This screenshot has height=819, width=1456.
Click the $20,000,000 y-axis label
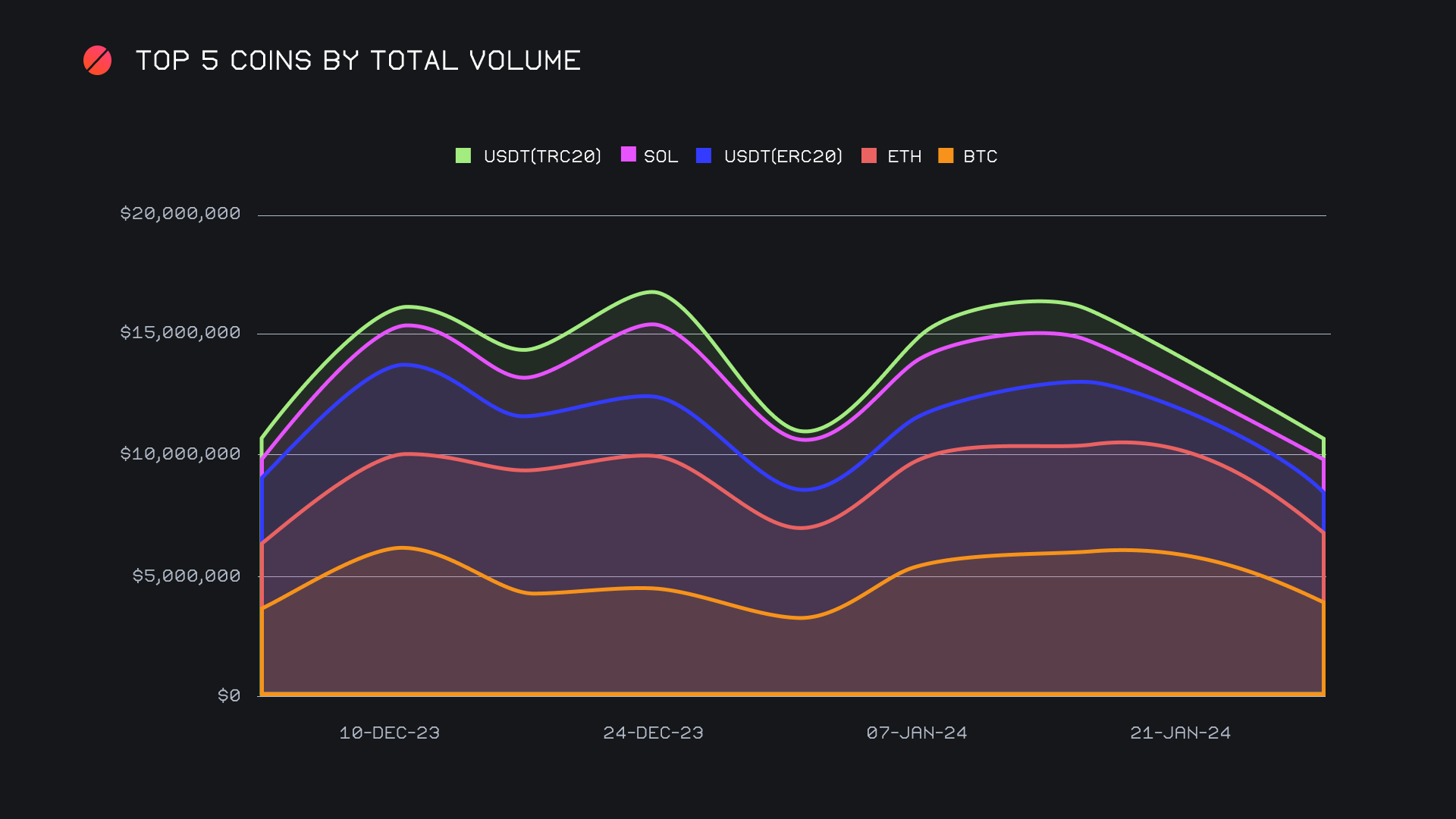point(180,213)
